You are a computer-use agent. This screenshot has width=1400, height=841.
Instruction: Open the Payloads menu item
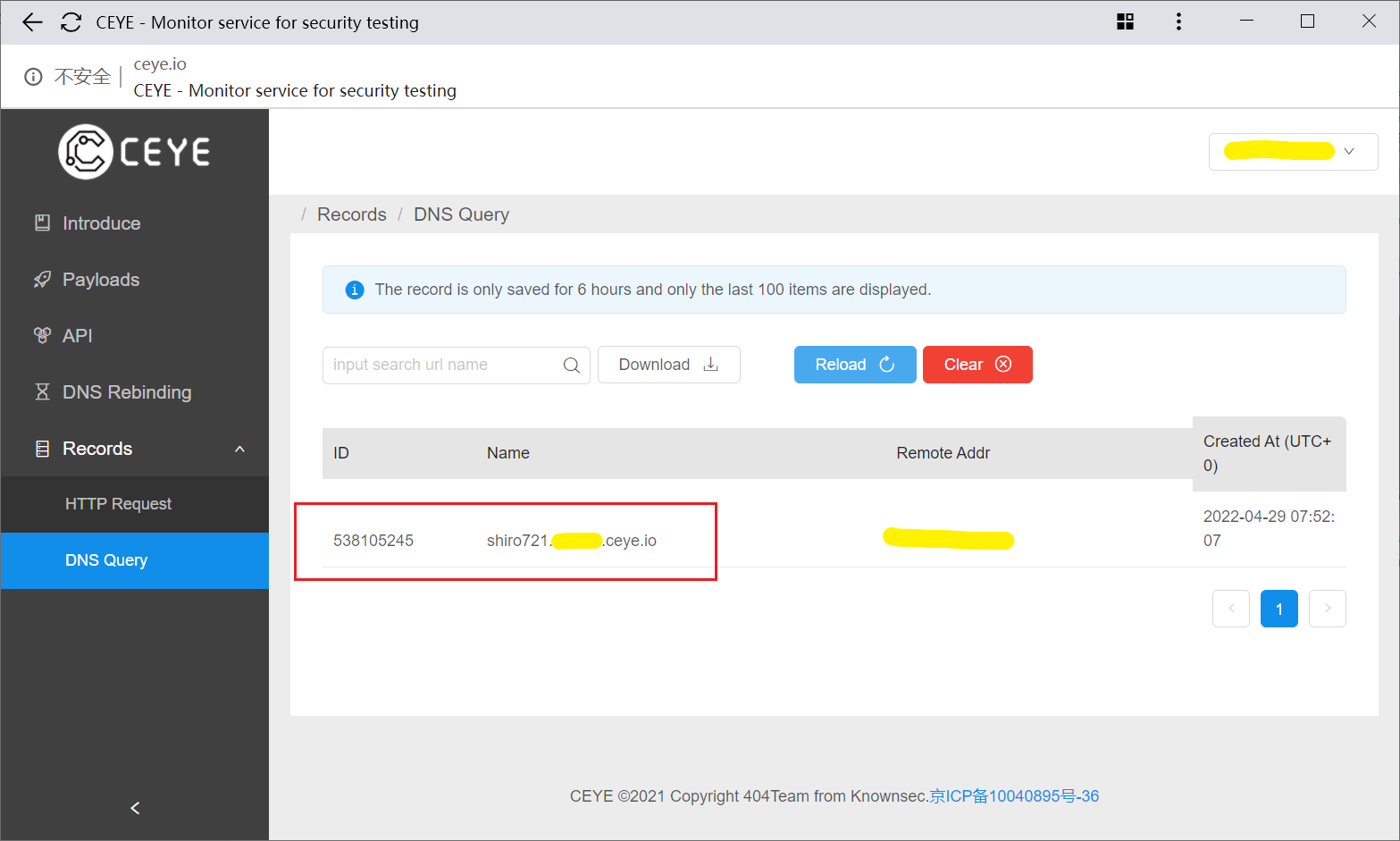click(135, 280)
